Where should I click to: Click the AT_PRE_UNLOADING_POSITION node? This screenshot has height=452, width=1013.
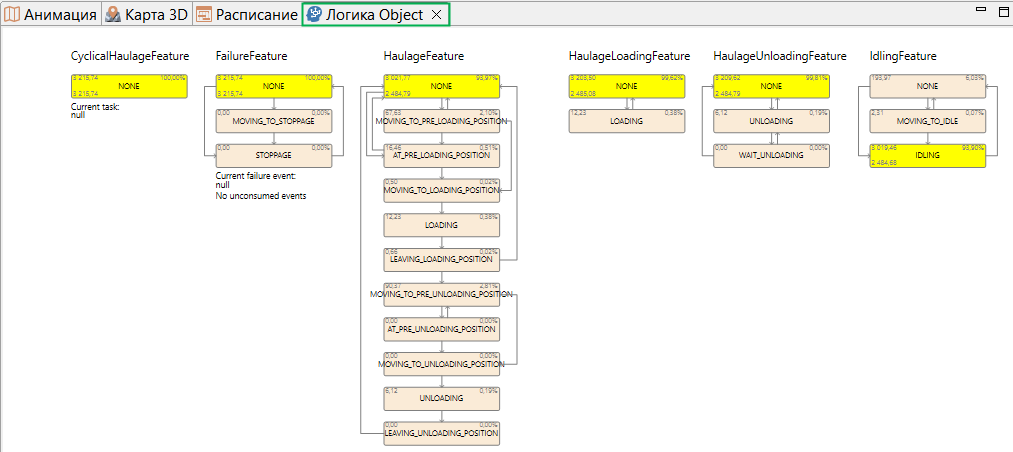pyautogui.click(x=441, y=329)
